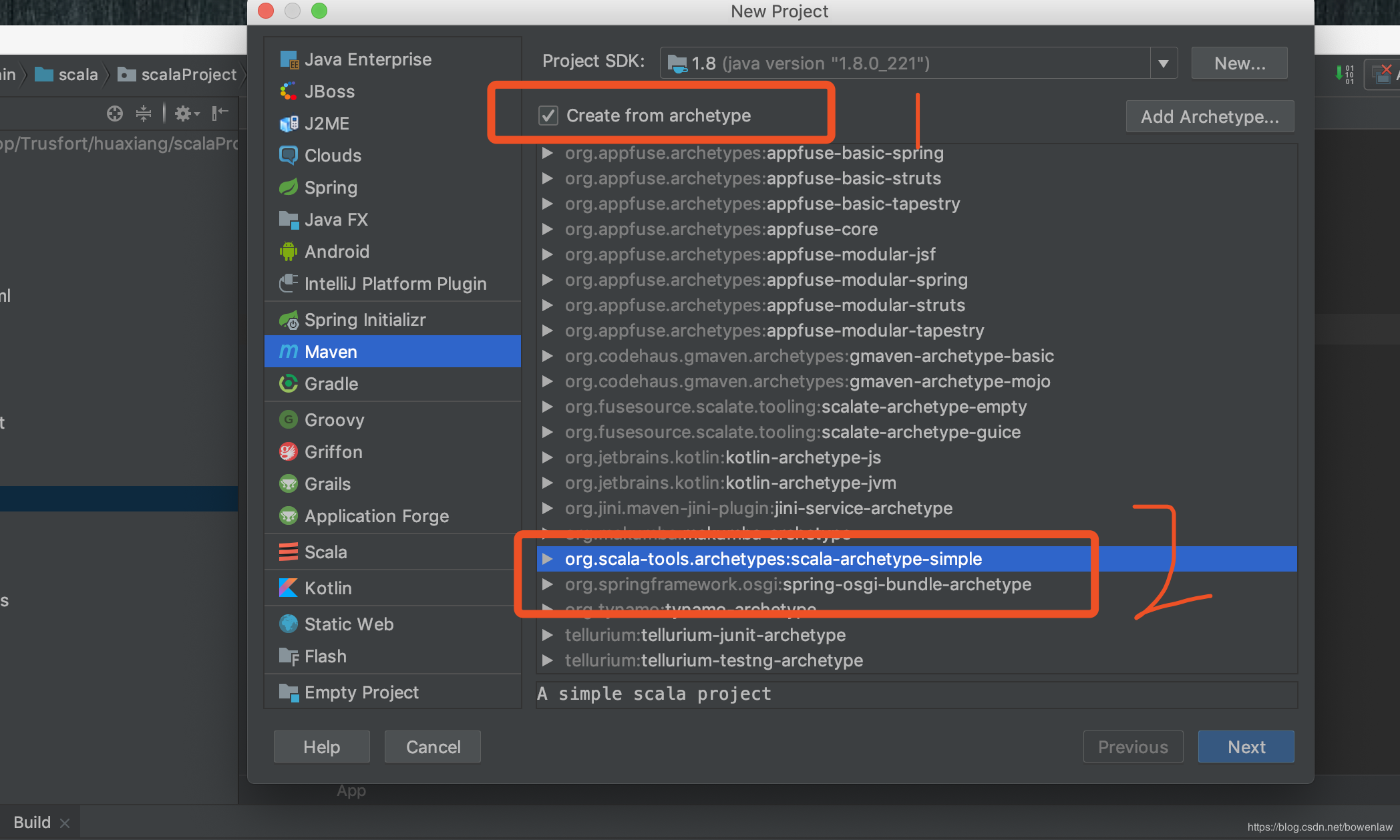1400x840 pixels.
Task: Expand appfuse-core archetype node
Action: (548, 229)
